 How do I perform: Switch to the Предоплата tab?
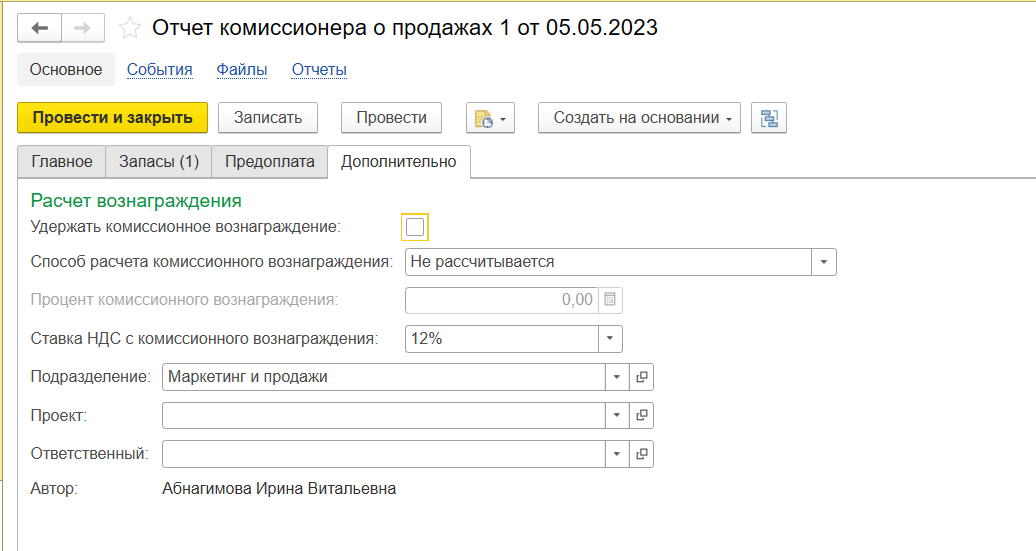(x=270, y=162)
